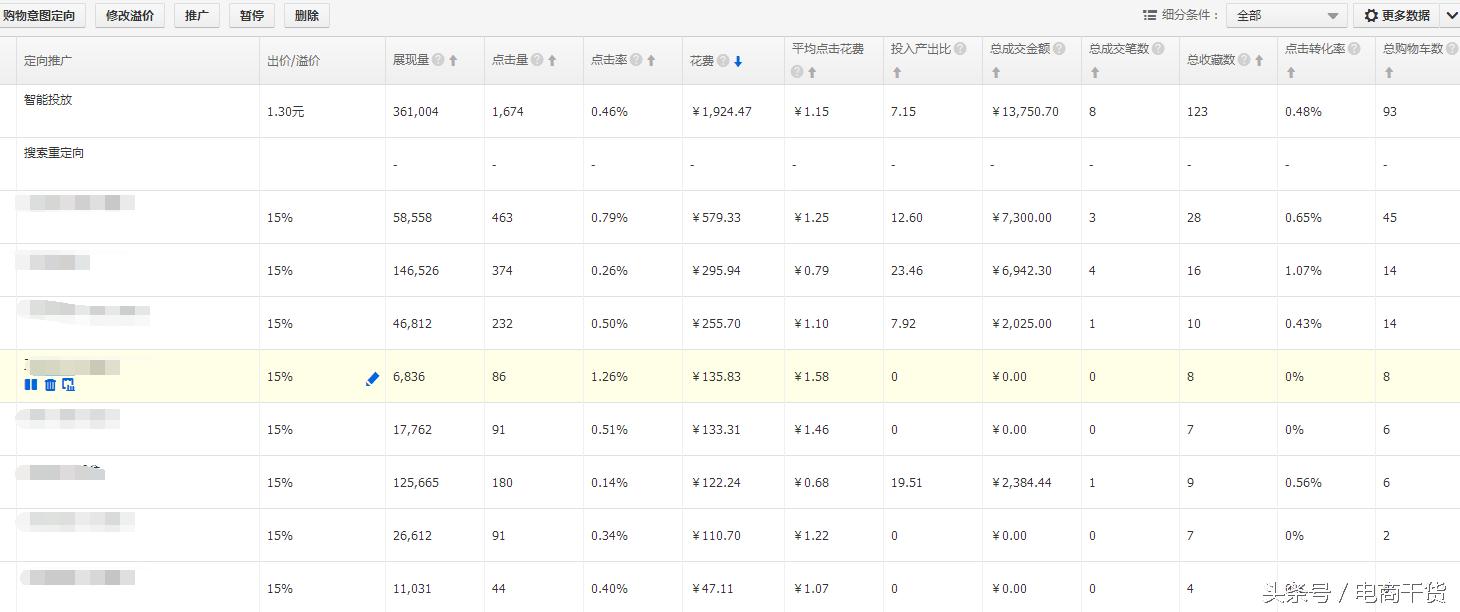Open help tooltip for 点击转化率 column

(1354, 48)
